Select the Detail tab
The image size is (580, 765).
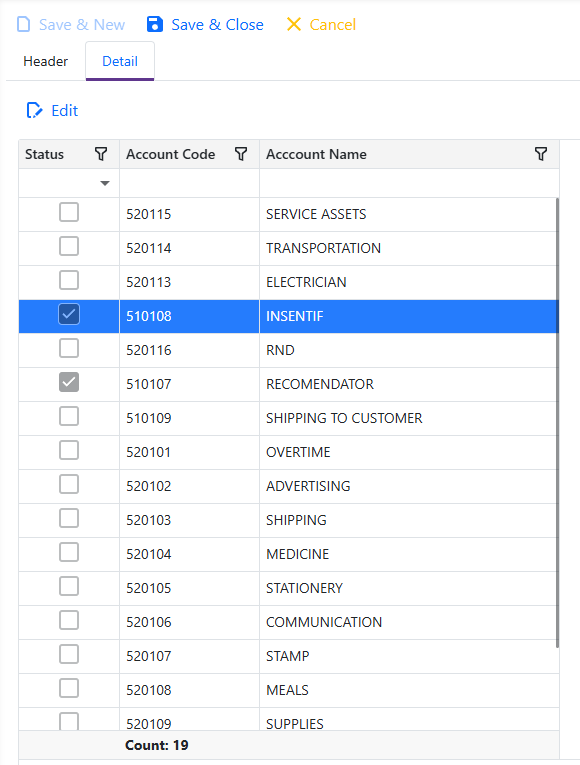(120, 61)
